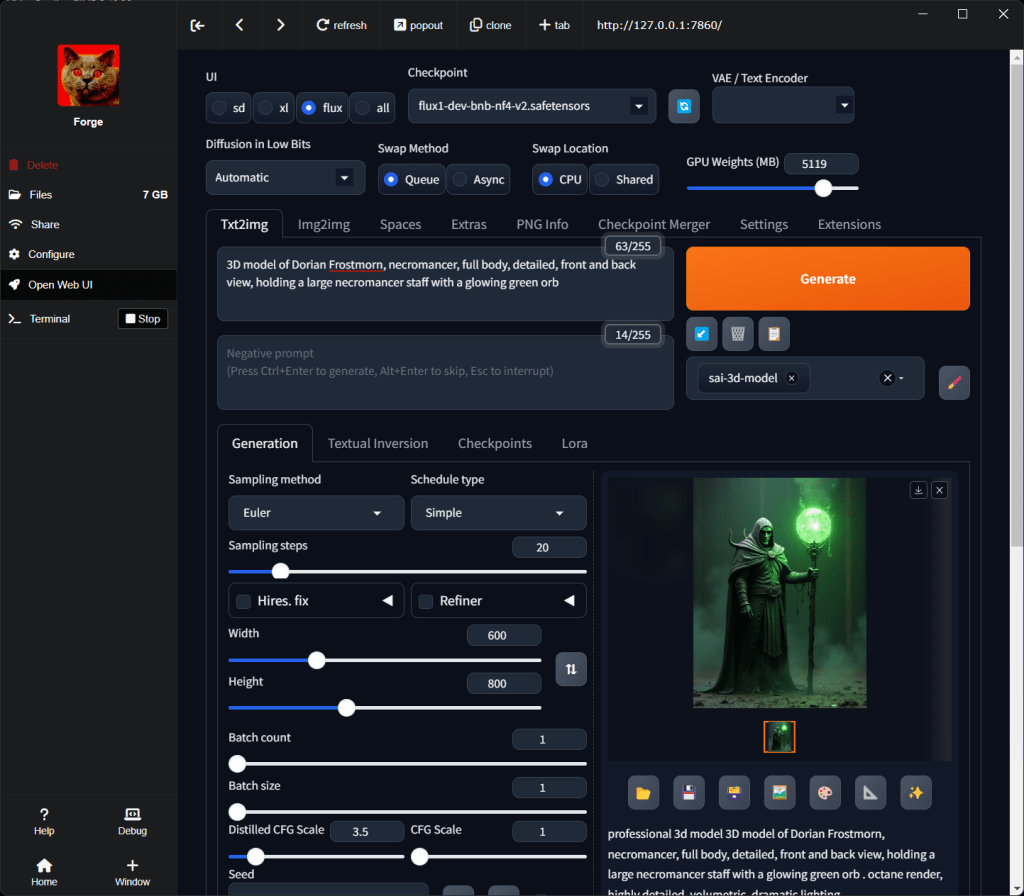Switch to the Img2img tab
The image size is (1024, 896).
[324, 224]
